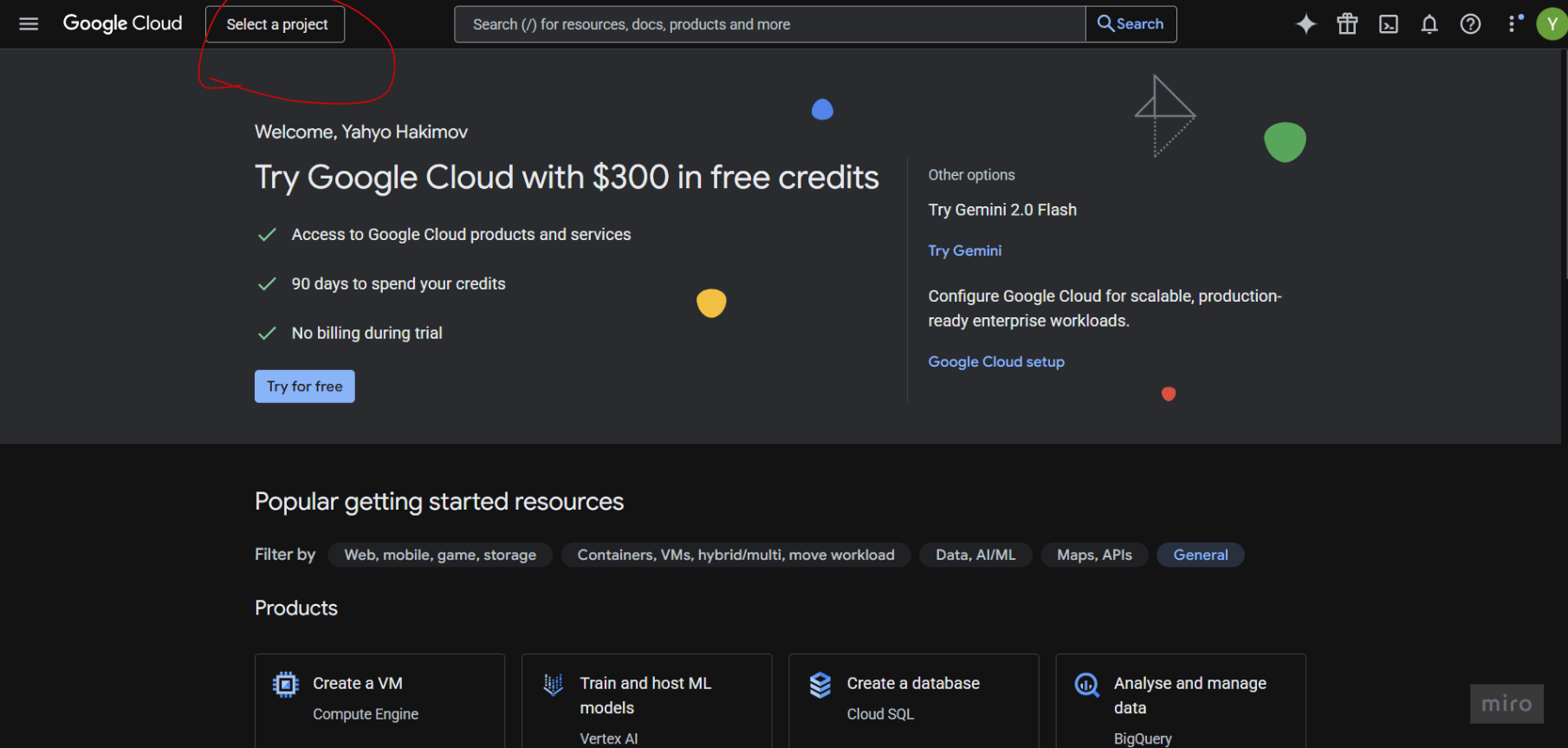Open Analyse and manage data card
This screenshot has width=1568, height=748.
1180,700
